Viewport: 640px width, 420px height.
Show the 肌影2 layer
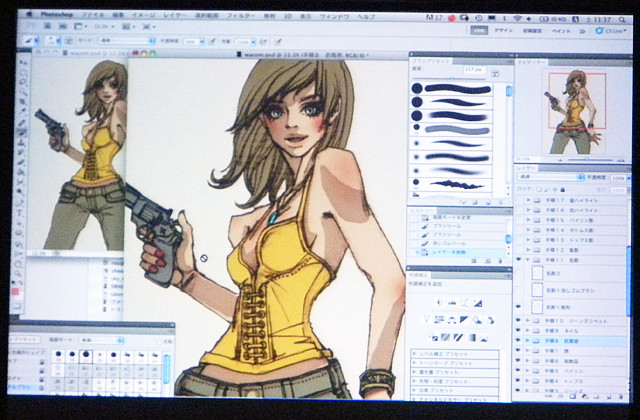(x=519, y=273)
